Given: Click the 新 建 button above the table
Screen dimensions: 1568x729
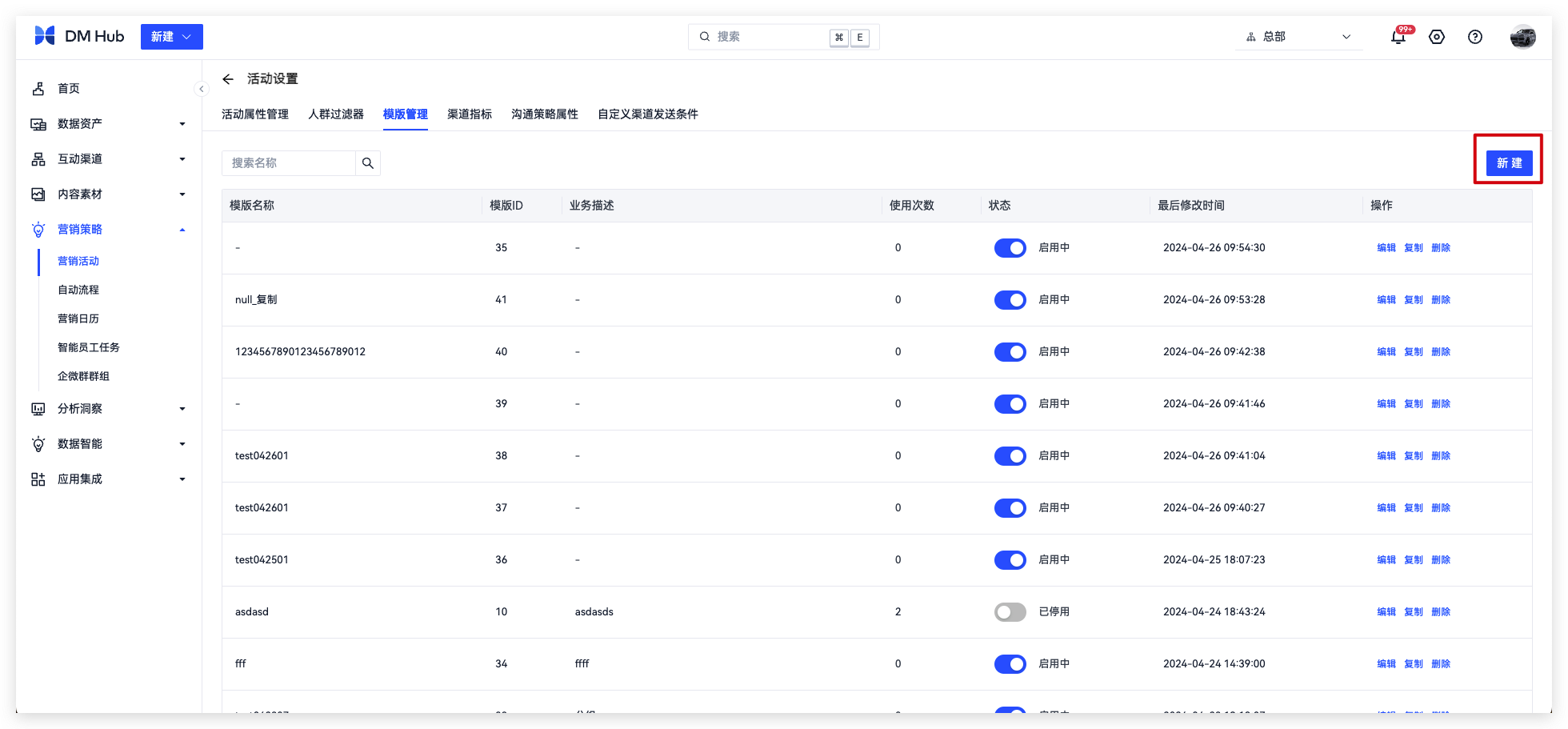Looking at the screenshot, I should click(1510, 163).
